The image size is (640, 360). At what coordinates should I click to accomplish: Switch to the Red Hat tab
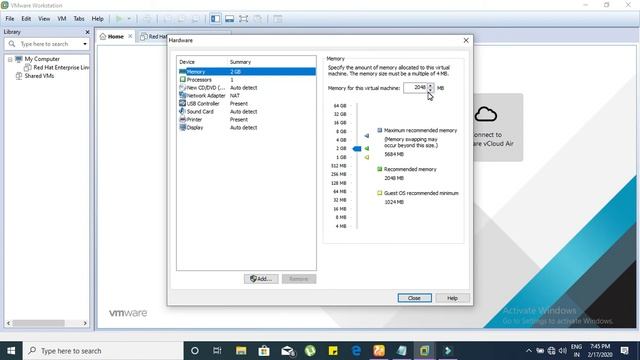pos(154,37)
